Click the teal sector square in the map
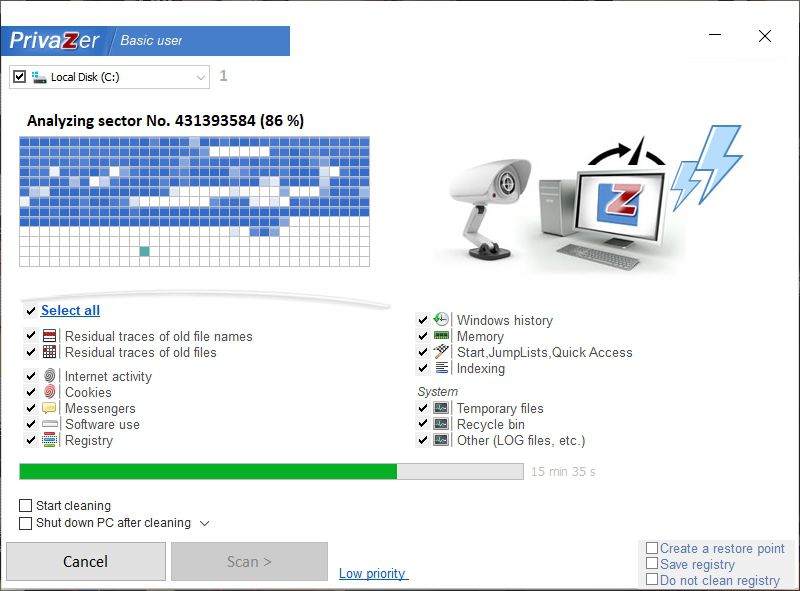The width and height of the screenshot is (800, 591). [144, 251]
